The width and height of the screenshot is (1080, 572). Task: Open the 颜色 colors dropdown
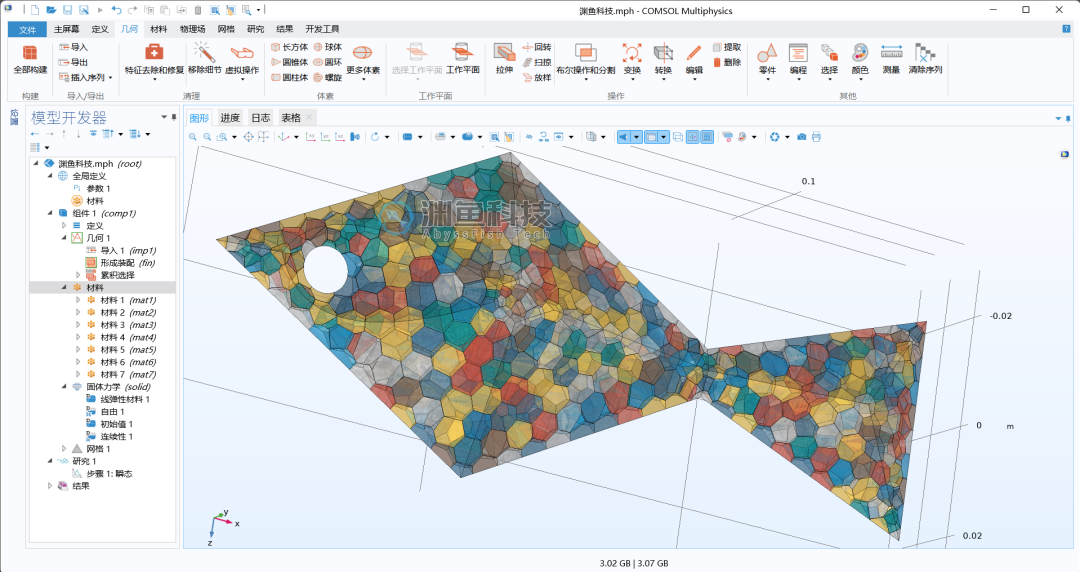860,63
